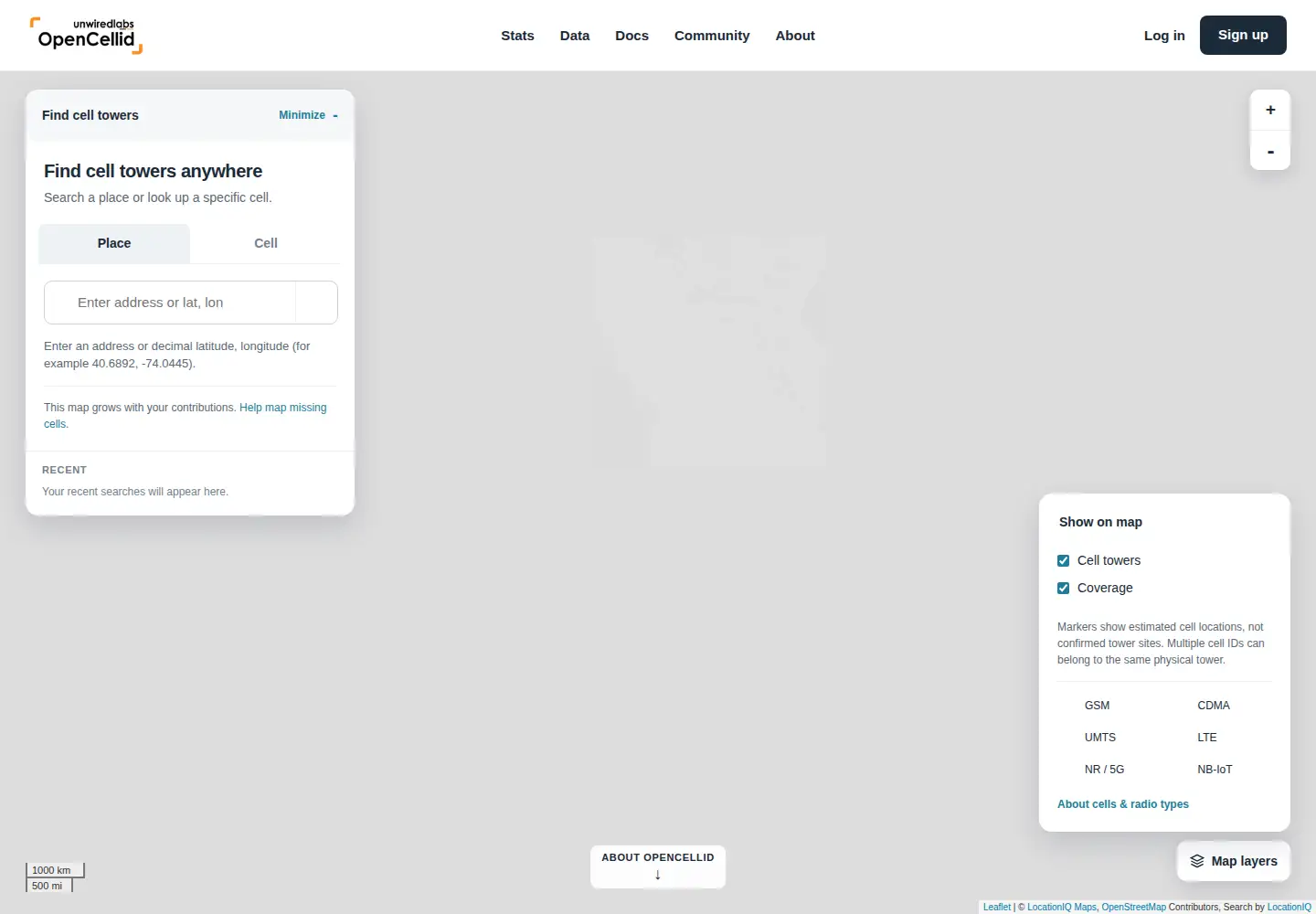The width and height of the screenshot is (1316, 914).
Task: Switch to the Place tab
Action: pyautogui.click(x=114, y=243)
